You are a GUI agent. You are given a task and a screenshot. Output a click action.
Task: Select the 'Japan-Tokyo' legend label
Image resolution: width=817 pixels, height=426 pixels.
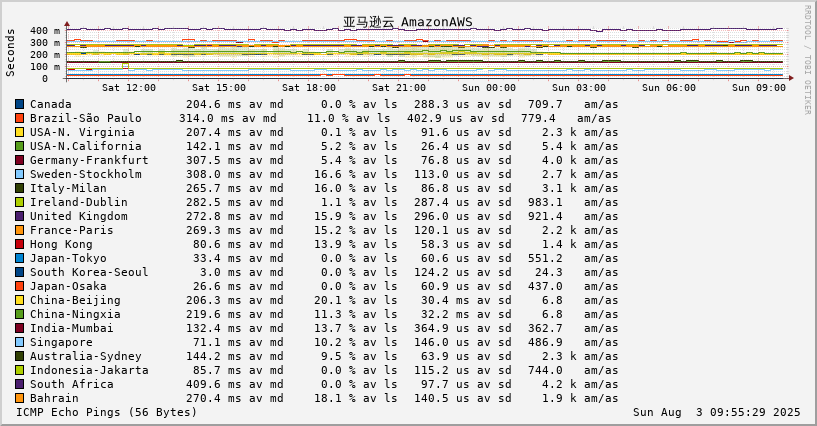pos(68,258)
